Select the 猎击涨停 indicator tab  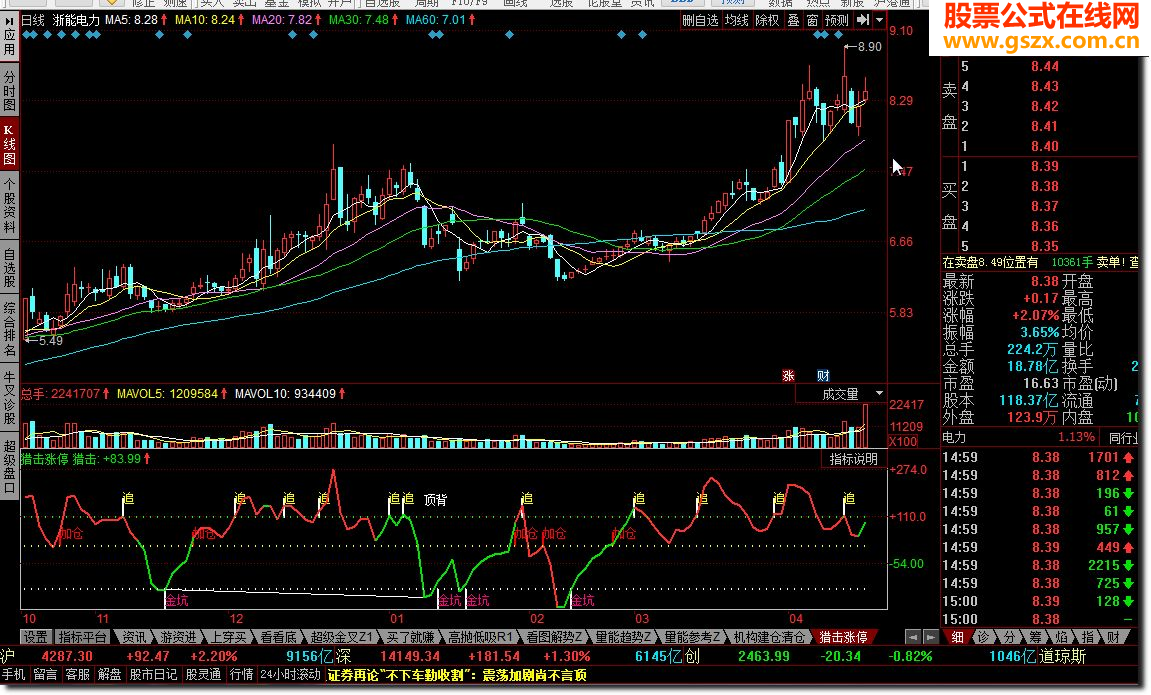pyautogui.click(x=843, y=637)
